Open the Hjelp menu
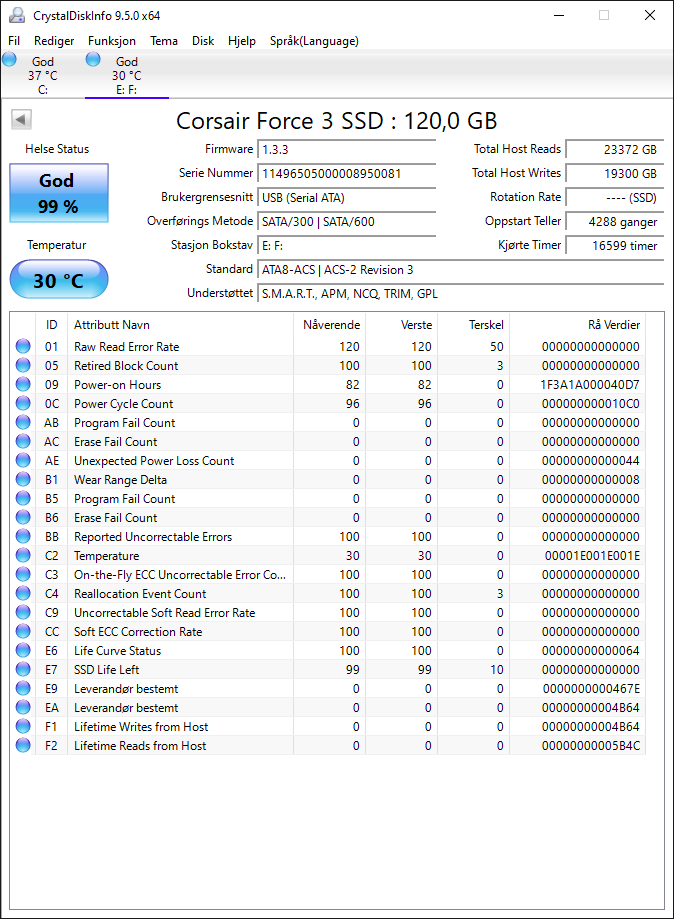Viewport: 674px width, 919px height. [x=241, y=40]
